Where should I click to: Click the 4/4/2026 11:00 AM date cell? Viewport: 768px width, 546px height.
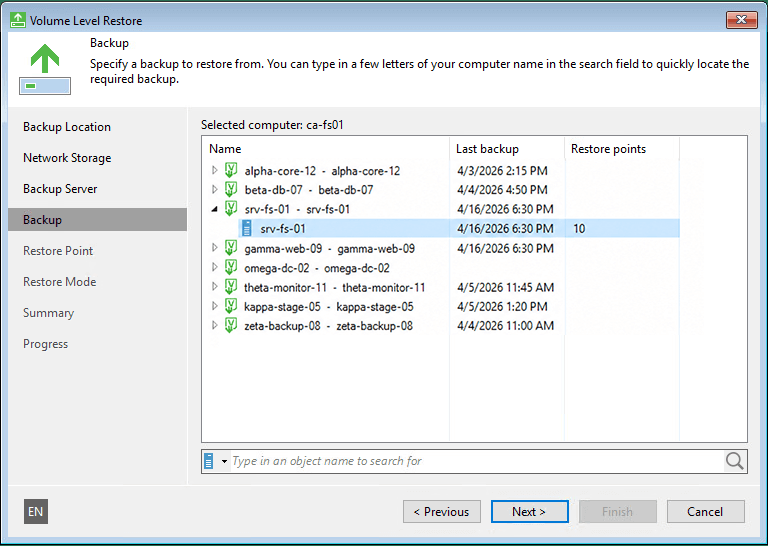pos(505,326)
